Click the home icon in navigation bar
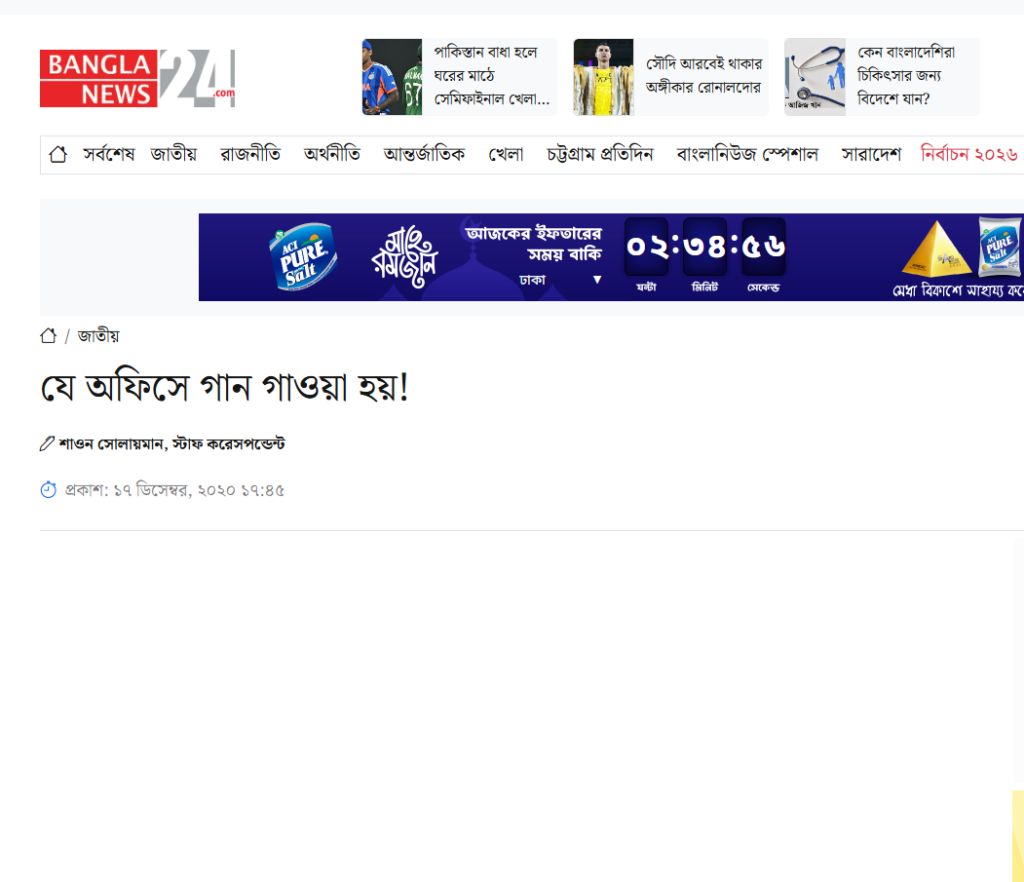1024x882 pixels. click(x=58, y=154)
